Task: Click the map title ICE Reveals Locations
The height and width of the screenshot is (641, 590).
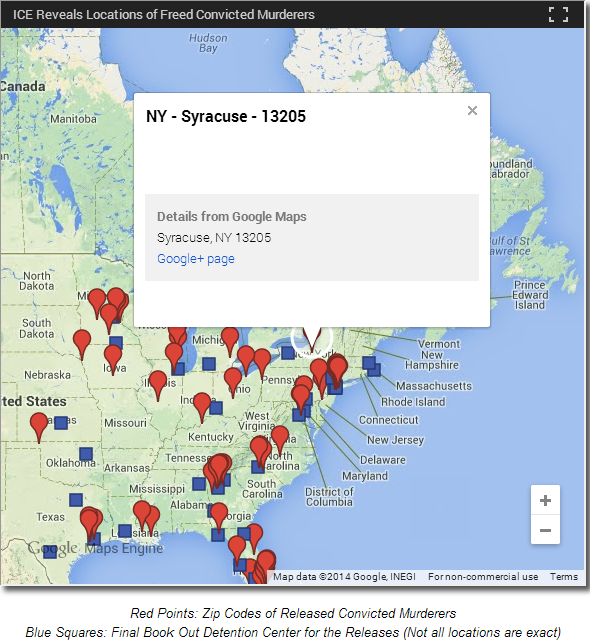Action: (x=164, y=14)
